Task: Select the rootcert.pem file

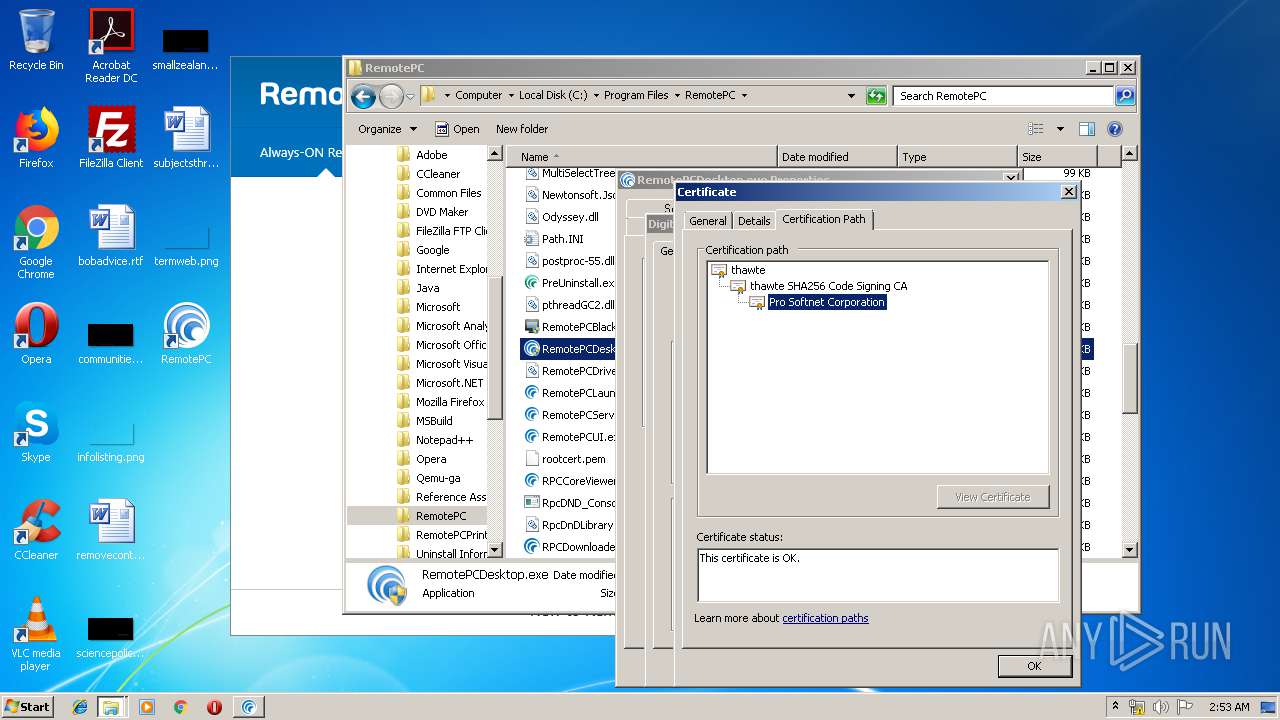Action: coord(573,459)
